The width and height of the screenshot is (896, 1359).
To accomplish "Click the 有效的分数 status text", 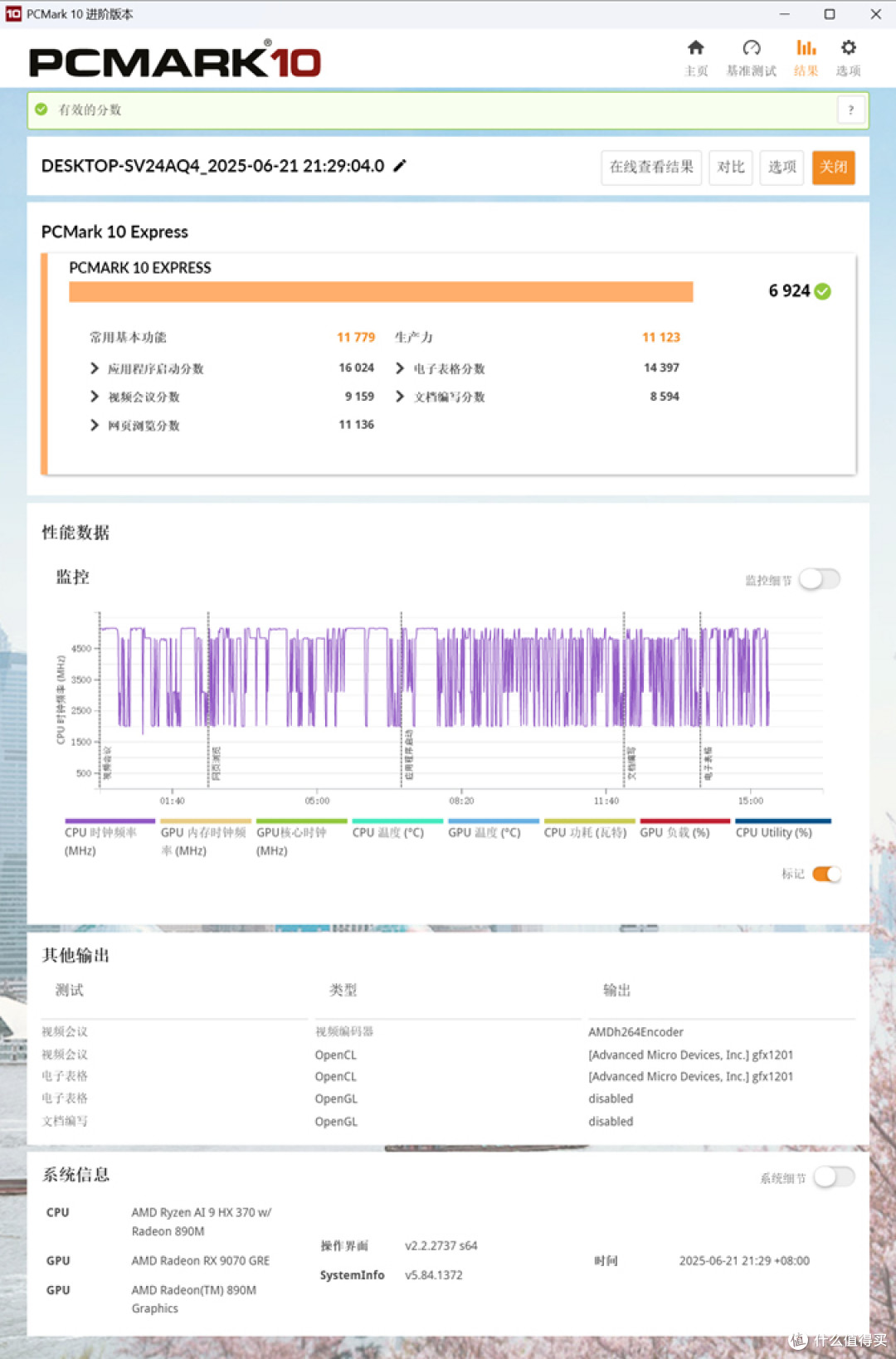I will tap(90, 110).
